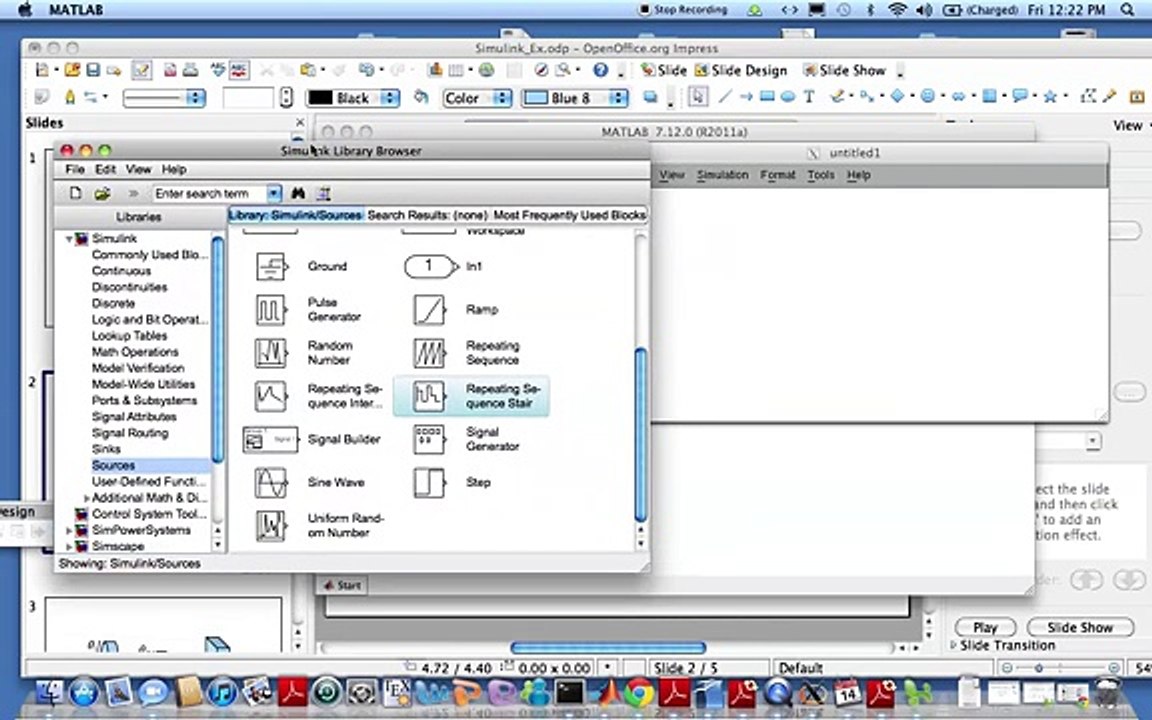The height and width of the screenshot is (720, 1152).
Task: Select the Uniform Random Number block icon
Action: [270, 526]
